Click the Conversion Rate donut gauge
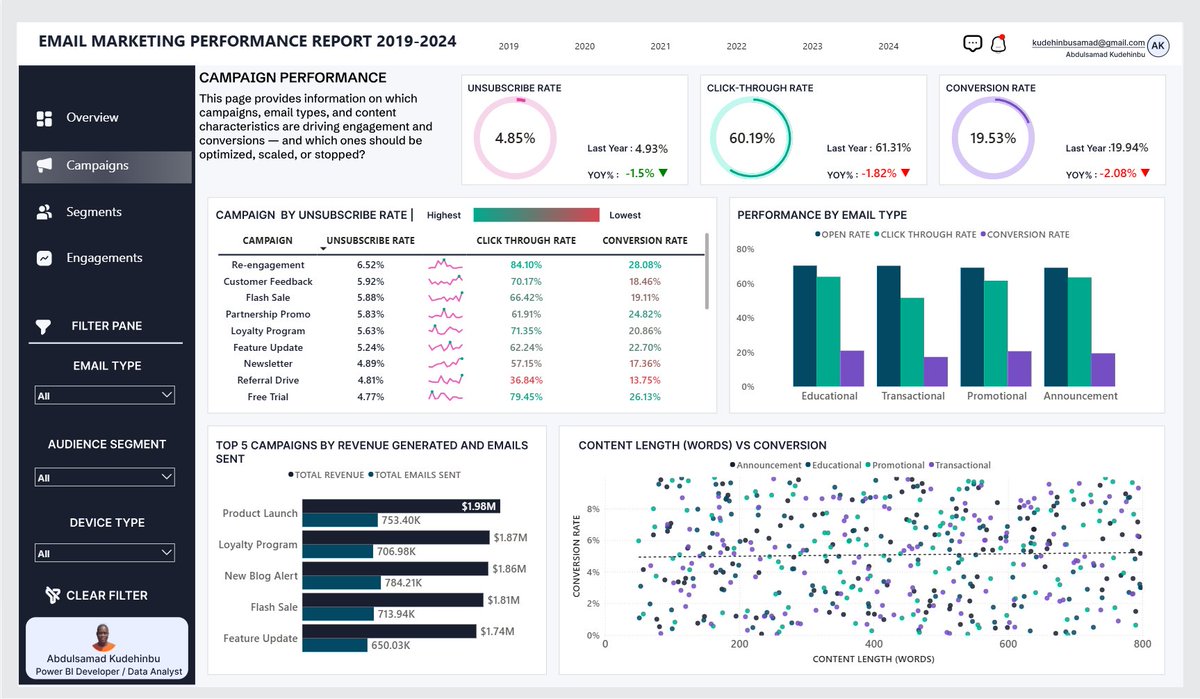Screen dimensions: 1200x699 [992, 138]
